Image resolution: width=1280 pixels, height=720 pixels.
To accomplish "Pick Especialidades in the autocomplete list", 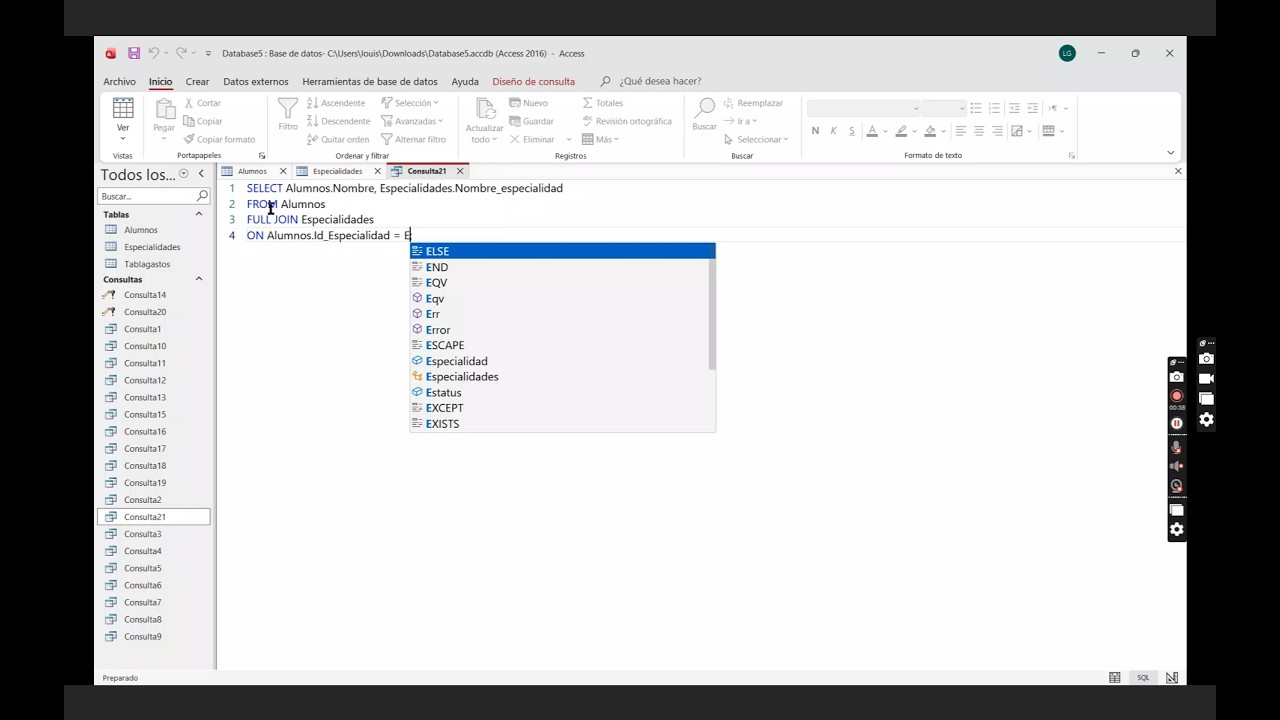I will (x=562, y=377).
